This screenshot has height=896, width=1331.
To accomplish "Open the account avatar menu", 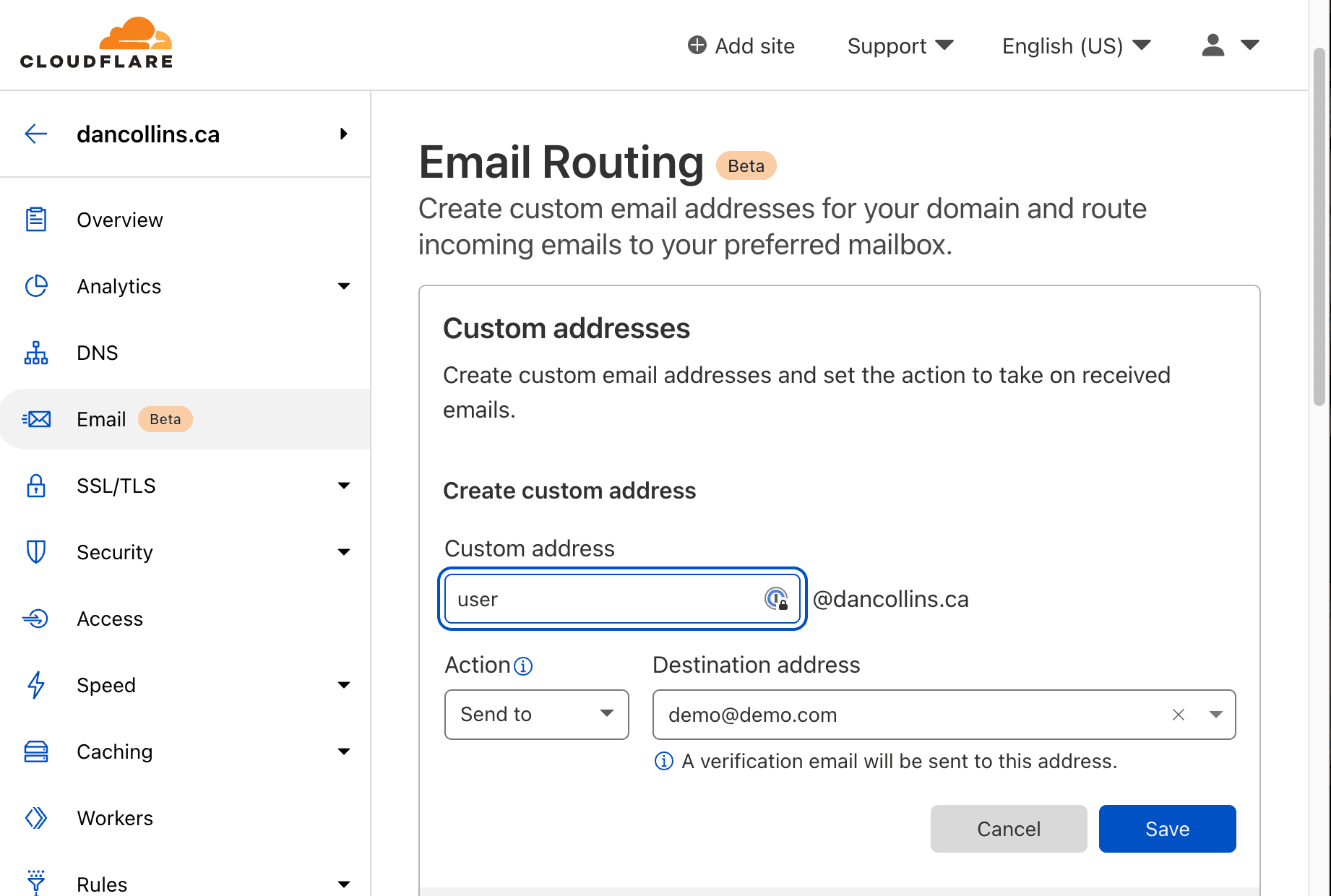I will pyautogui.click(x=1228, y=46).
